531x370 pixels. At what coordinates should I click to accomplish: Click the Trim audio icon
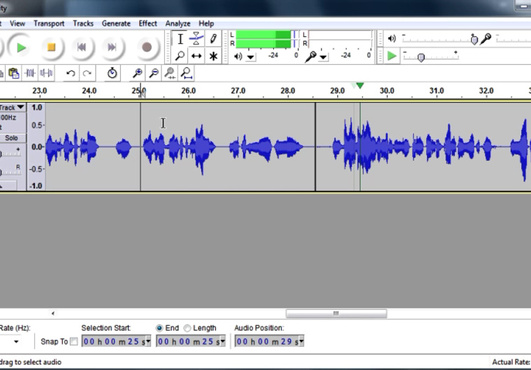point(30,73)
